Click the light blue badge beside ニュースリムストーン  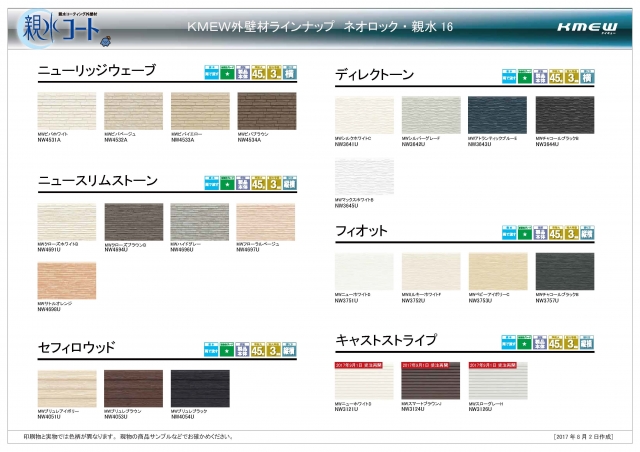tap(211, 183)
